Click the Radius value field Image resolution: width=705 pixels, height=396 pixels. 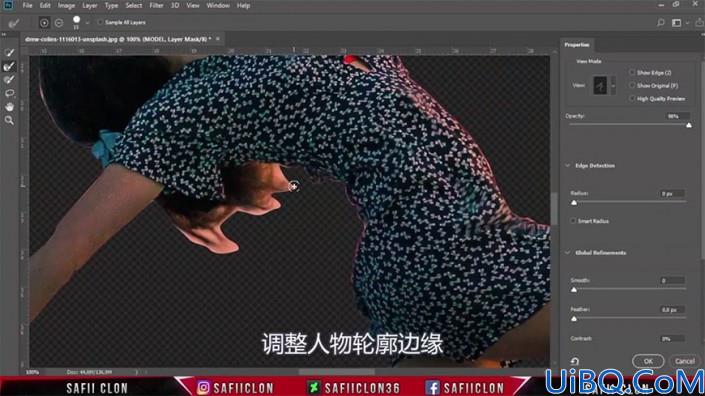click(x=672, y=194)
